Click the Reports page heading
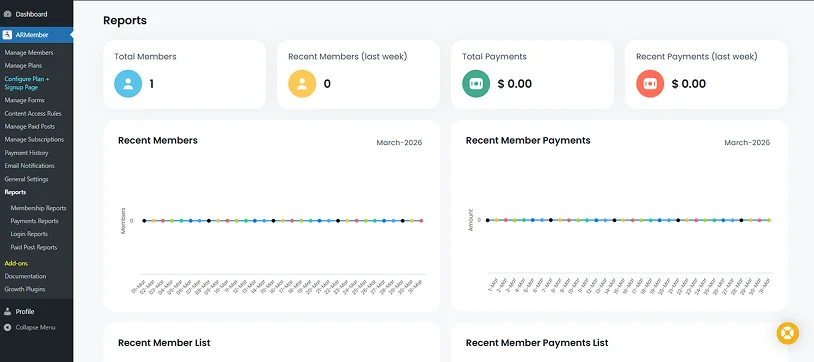This screenshot has width=814, height=362. [x=125, y=20]
